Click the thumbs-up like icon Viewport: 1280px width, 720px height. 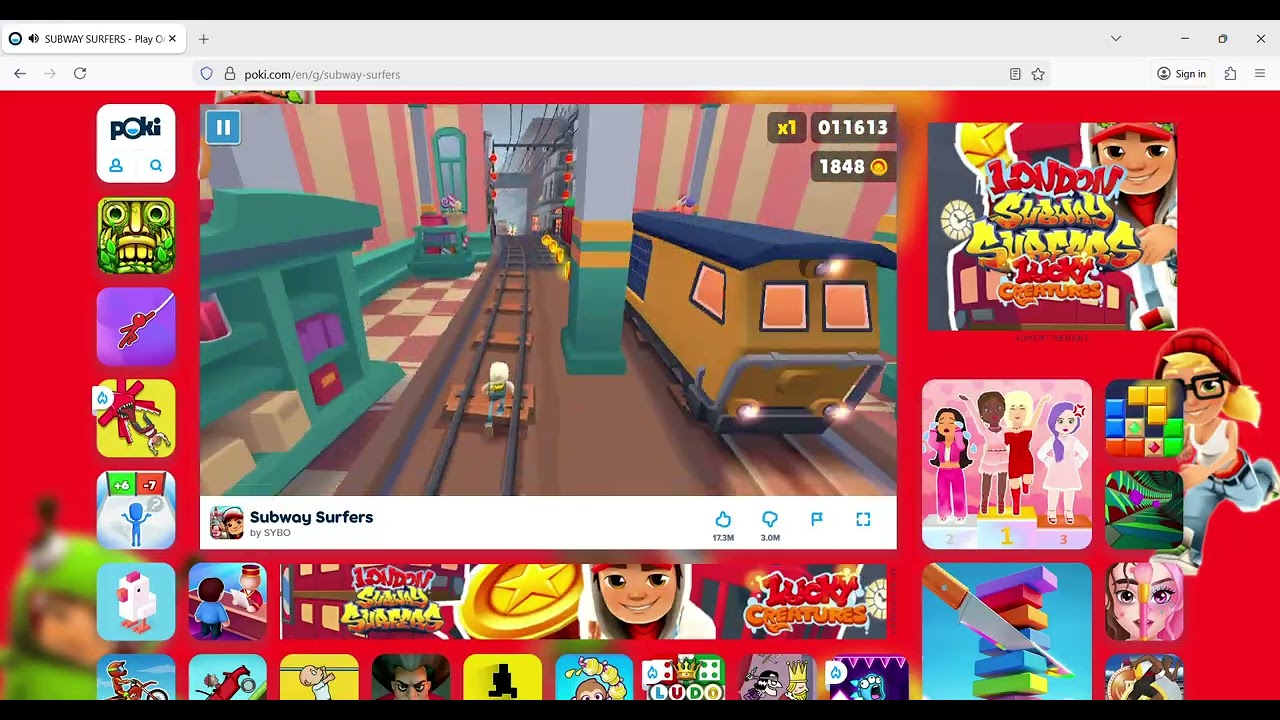coord(723,519)
